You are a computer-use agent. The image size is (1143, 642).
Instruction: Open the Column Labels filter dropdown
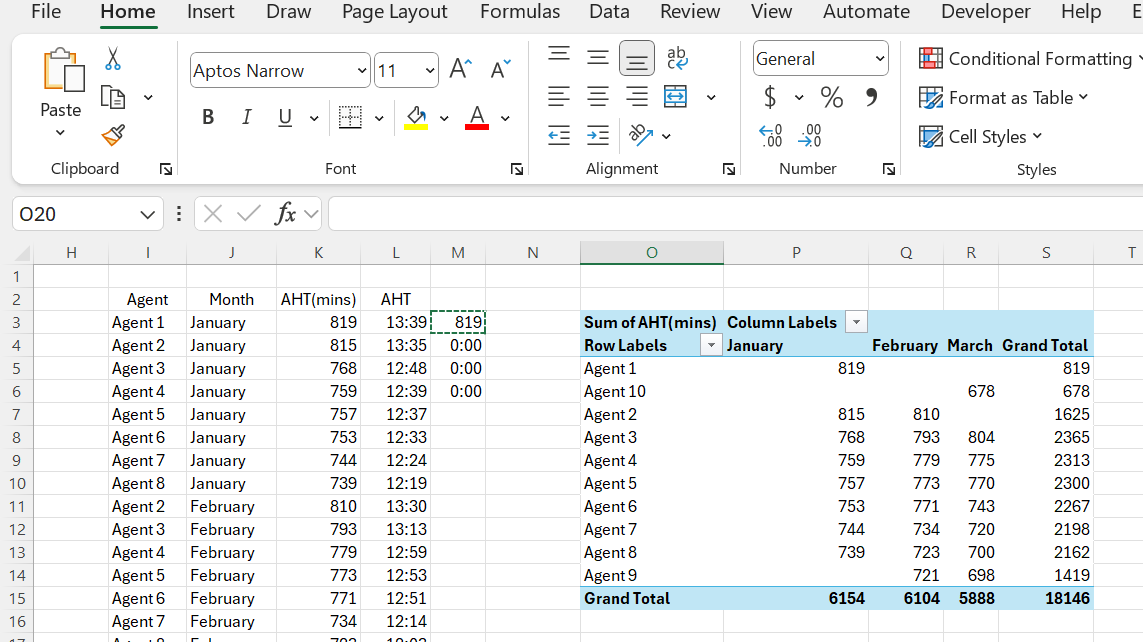pos(857,322)
